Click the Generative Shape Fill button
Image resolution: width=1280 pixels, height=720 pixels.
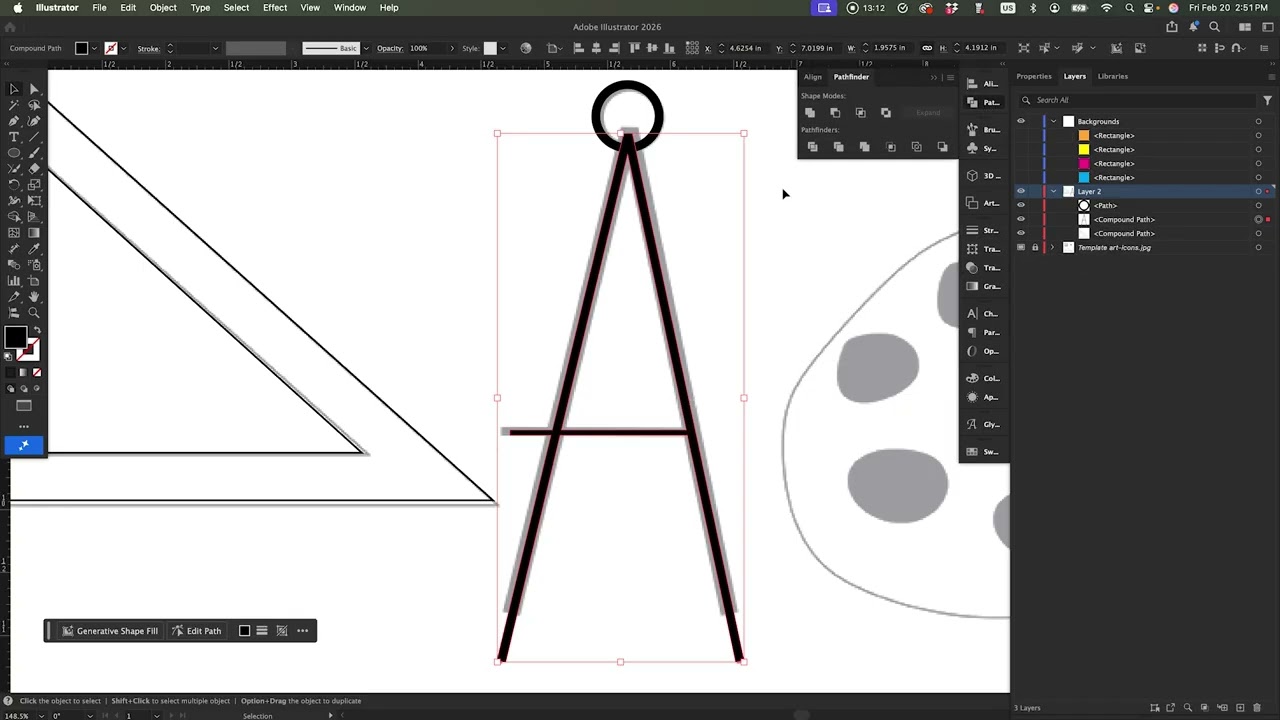(110, 631)
